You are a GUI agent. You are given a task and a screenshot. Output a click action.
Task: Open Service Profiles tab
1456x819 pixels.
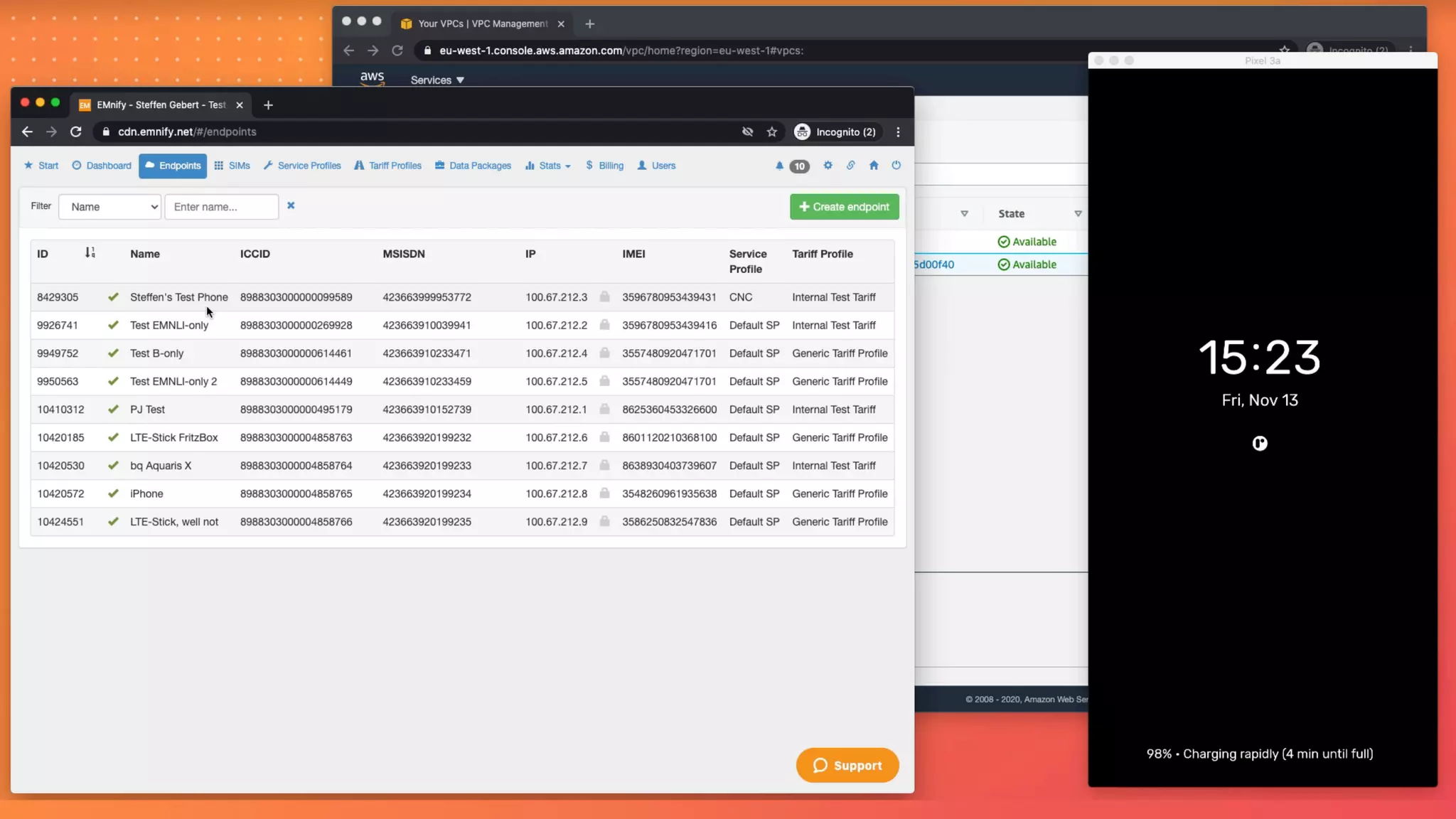tap(302, 166)
